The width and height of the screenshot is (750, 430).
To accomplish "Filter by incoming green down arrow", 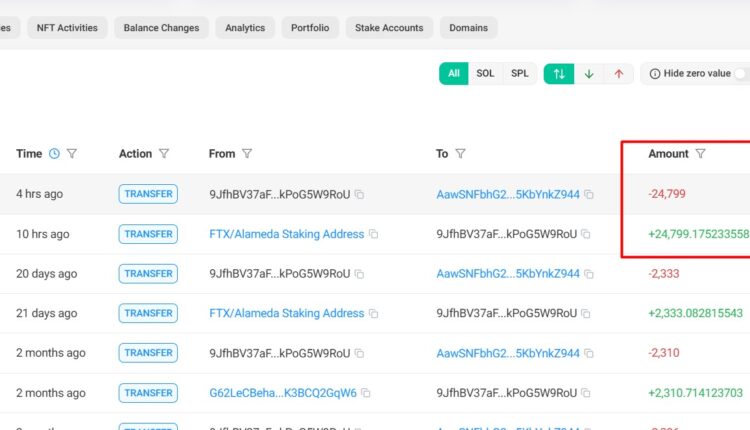I will 589,74.
